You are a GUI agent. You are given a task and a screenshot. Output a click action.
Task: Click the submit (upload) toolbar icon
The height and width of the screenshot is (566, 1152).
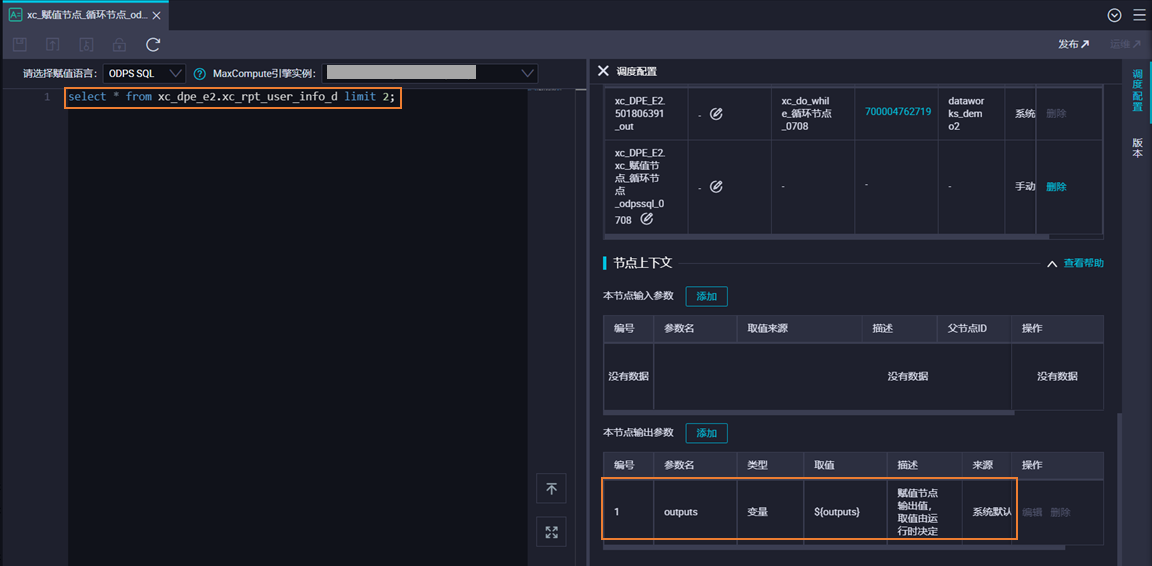point(53,45)
